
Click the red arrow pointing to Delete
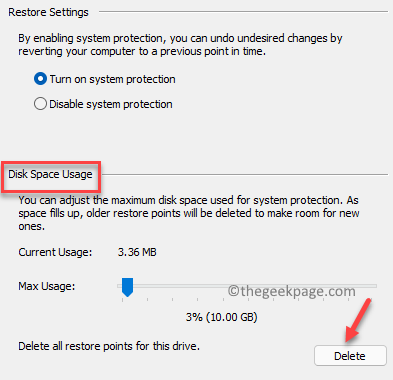(358, 320)
